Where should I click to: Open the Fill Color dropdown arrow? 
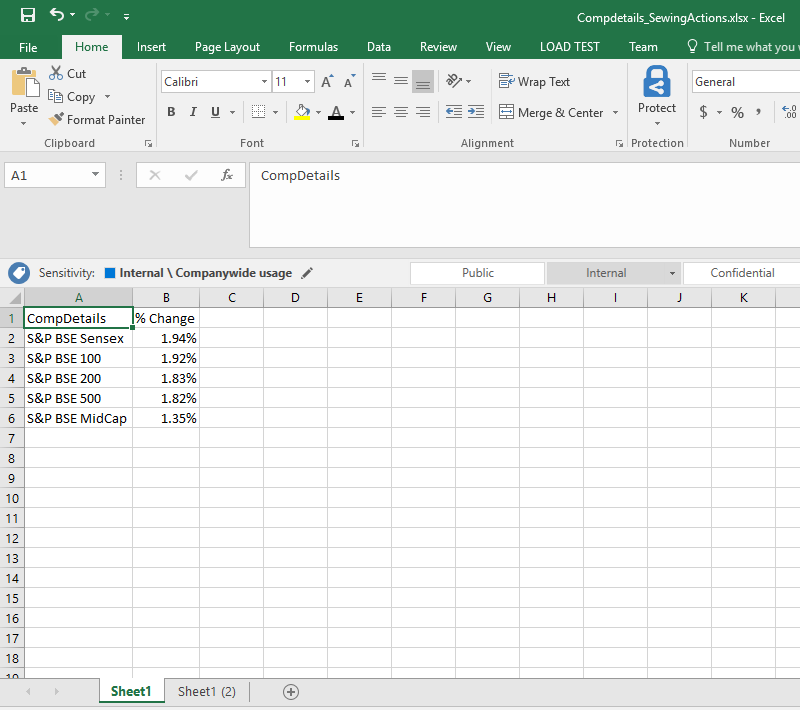(x=318, y=114)
